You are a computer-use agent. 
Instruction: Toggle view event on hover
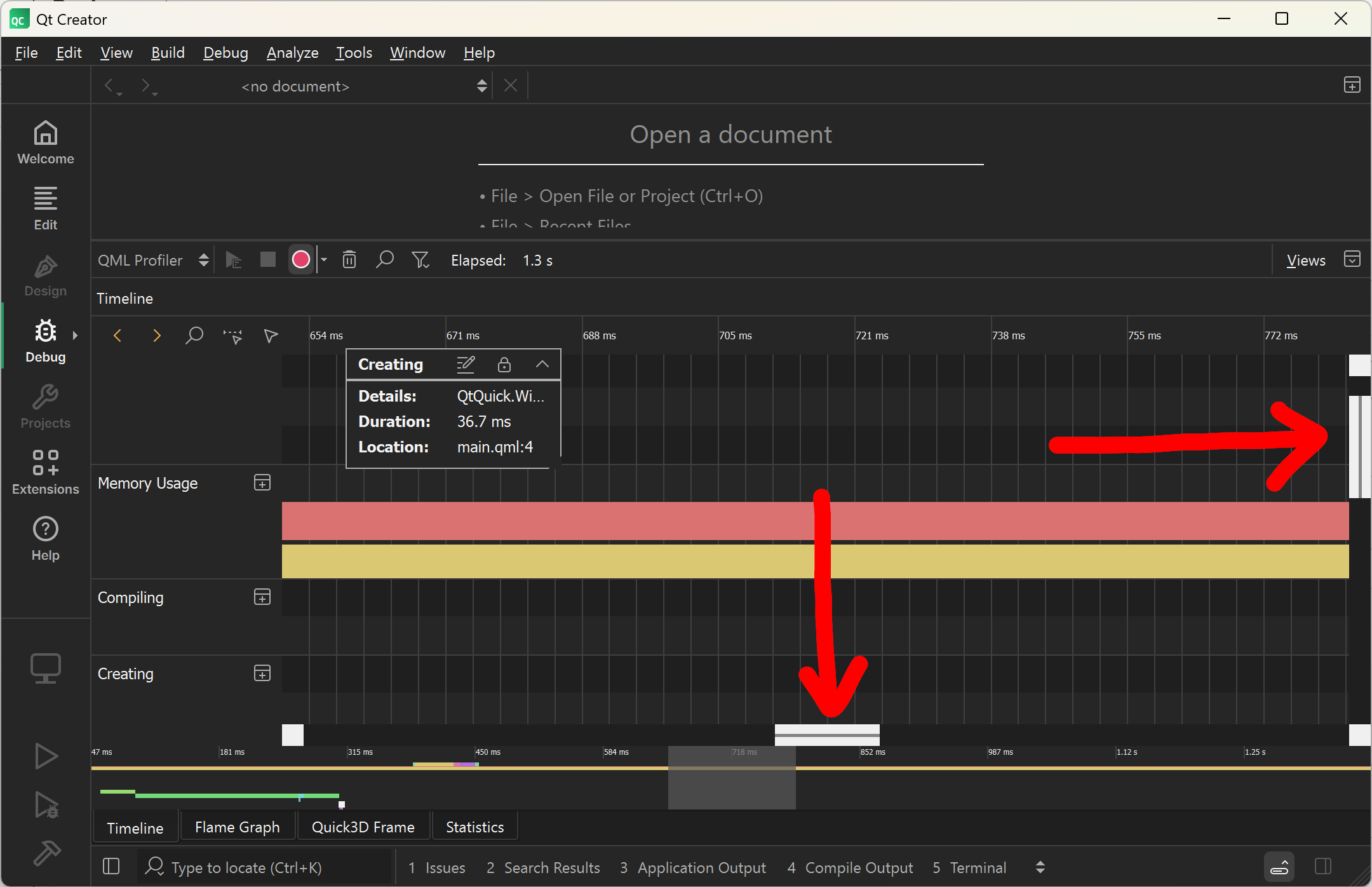click(x=271, y=335)
